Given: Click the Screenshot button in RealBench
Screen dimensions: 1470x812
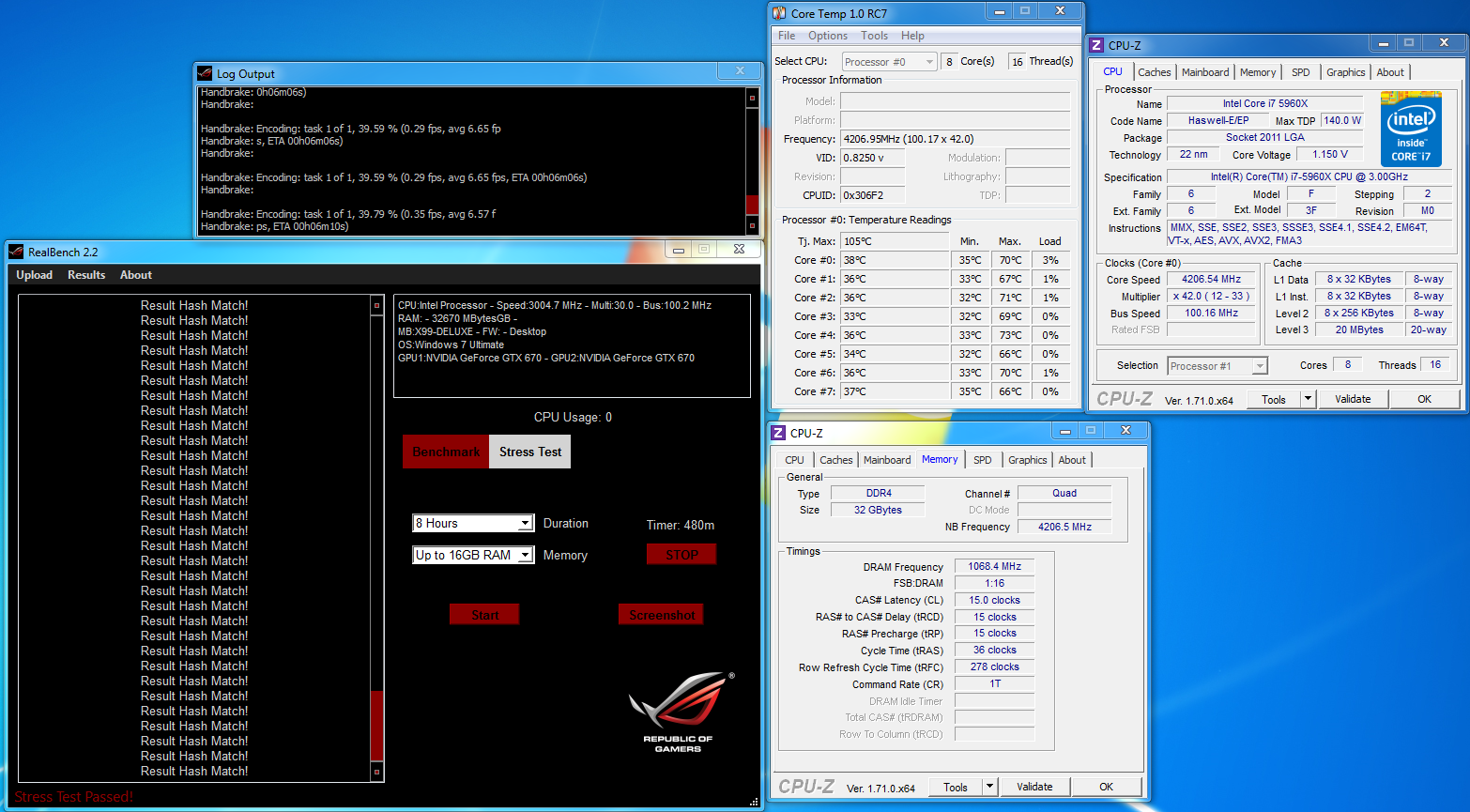Looking at the screenshot, I should [661, 615].
